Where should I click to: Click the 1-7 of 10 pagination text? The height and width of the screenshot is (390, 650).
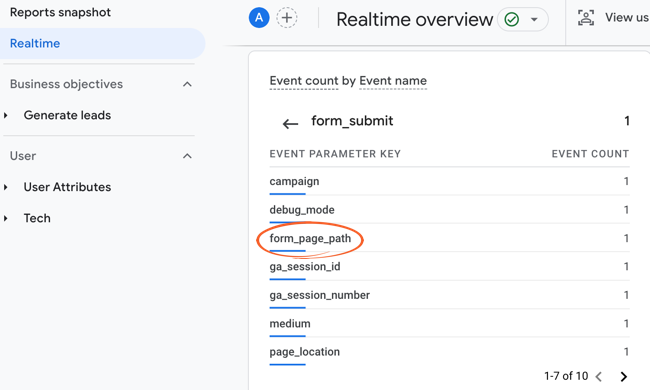[566, 376]
